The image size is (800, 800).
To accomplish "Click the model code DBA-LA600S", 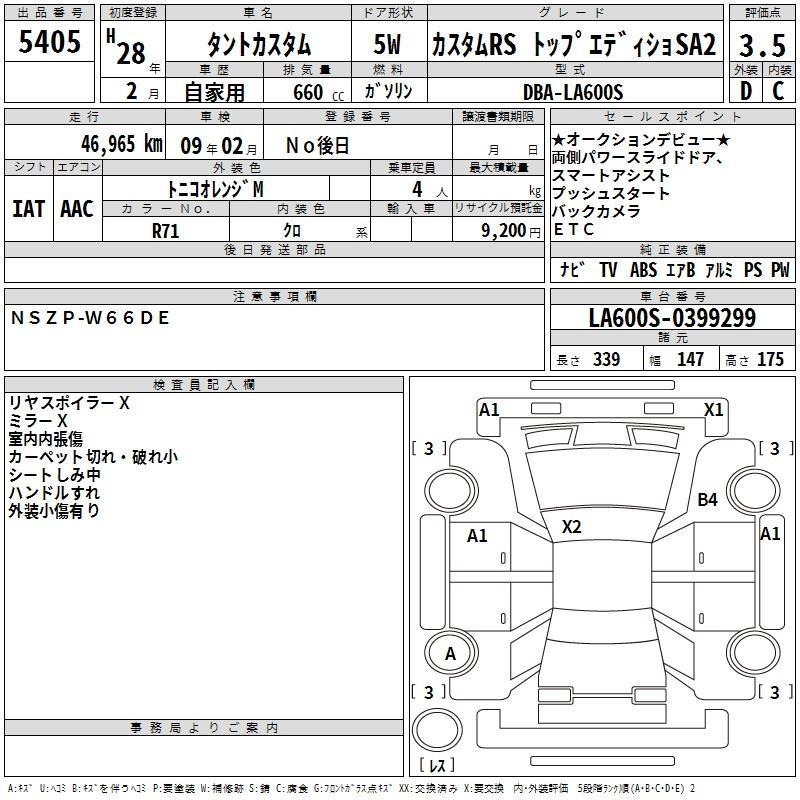I will [x=573, y=92].
